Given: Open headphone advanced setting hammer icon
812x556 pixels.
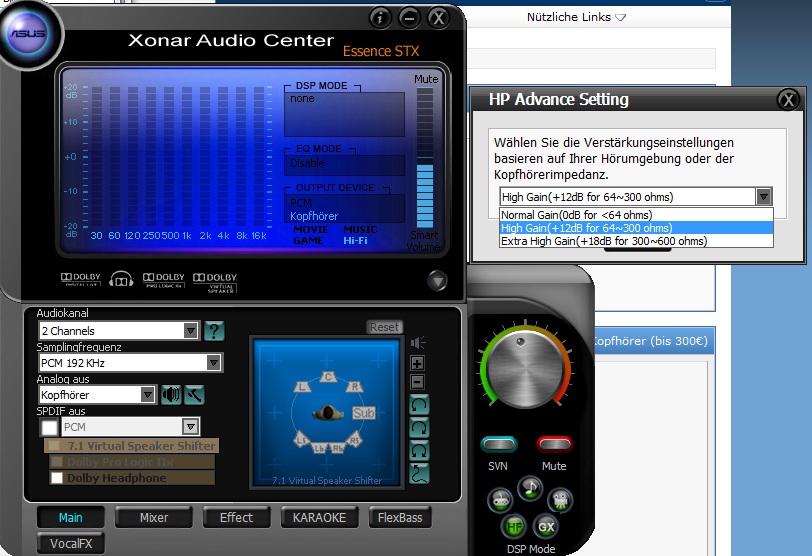Looking at the screenshot, I should [194, 395].
